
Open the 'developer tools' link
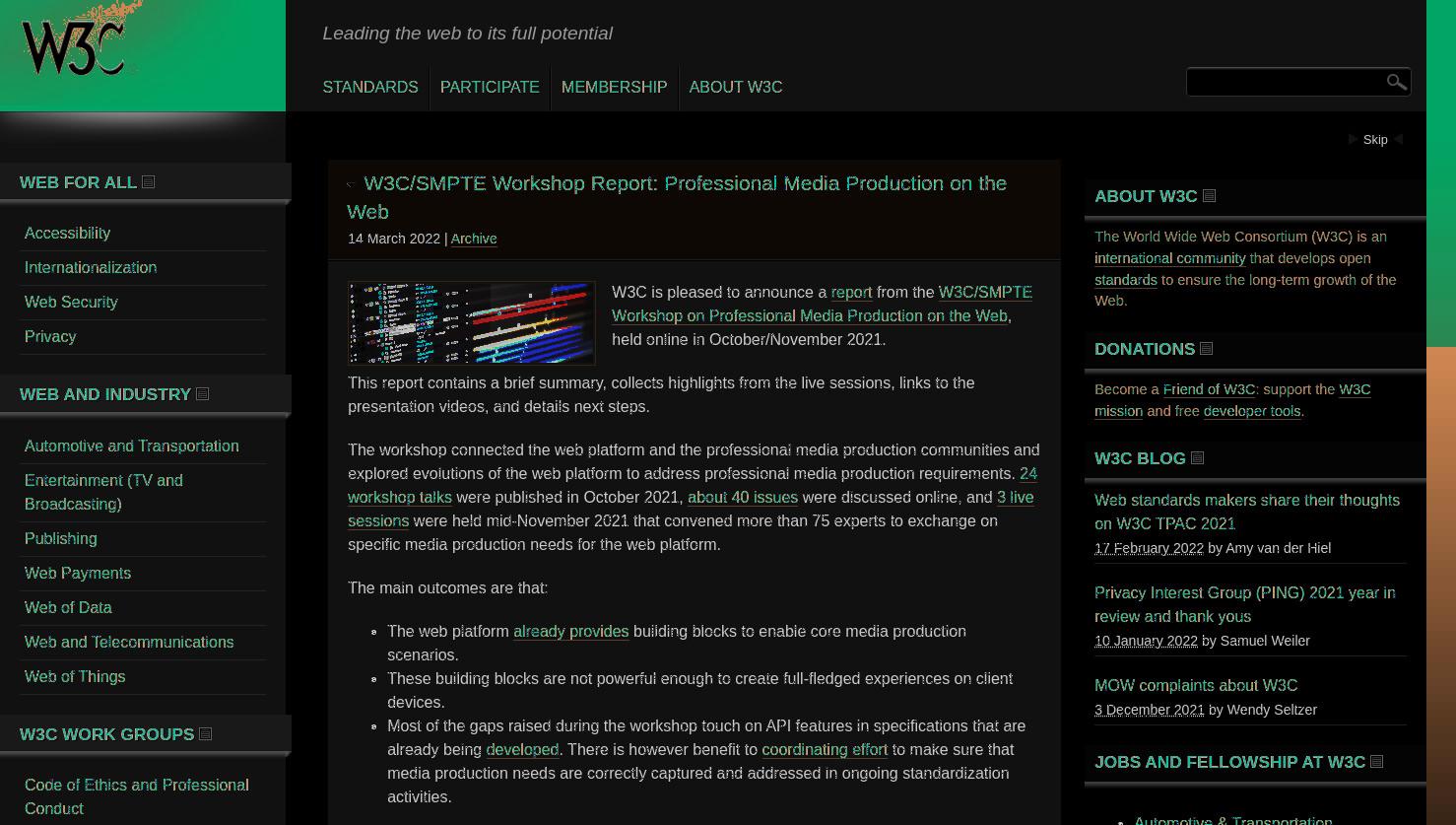point(1252,411)
